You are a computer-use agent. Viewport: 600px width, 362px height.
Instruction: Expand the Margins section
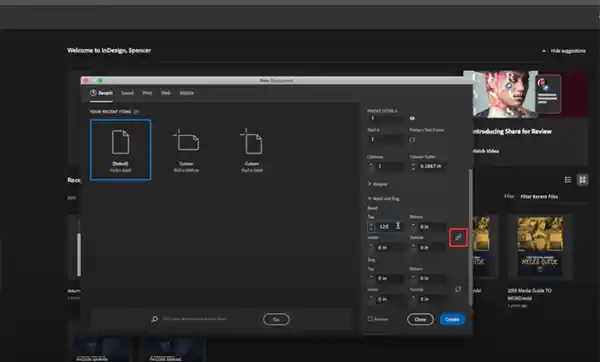pyautogui.click(x=370, y=184)
